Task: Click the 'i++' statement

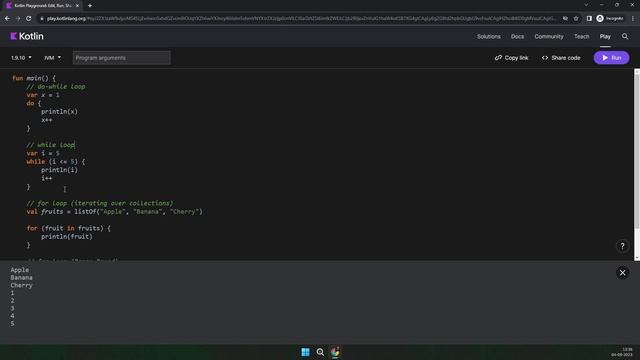Action: click(x=47, y=178)
